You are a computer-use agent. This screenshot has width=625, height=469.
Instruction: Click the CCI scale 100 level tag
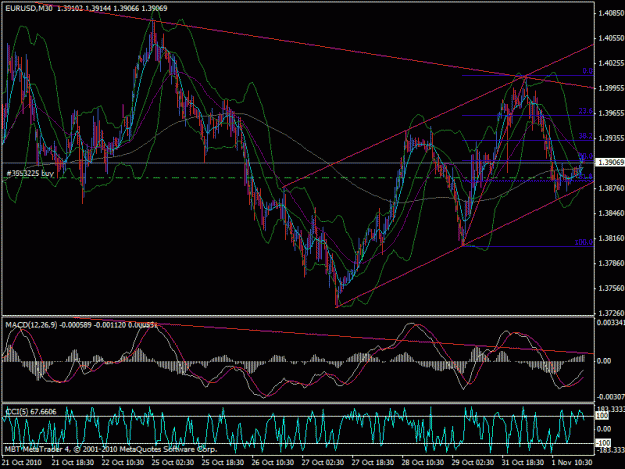[602, 416]
